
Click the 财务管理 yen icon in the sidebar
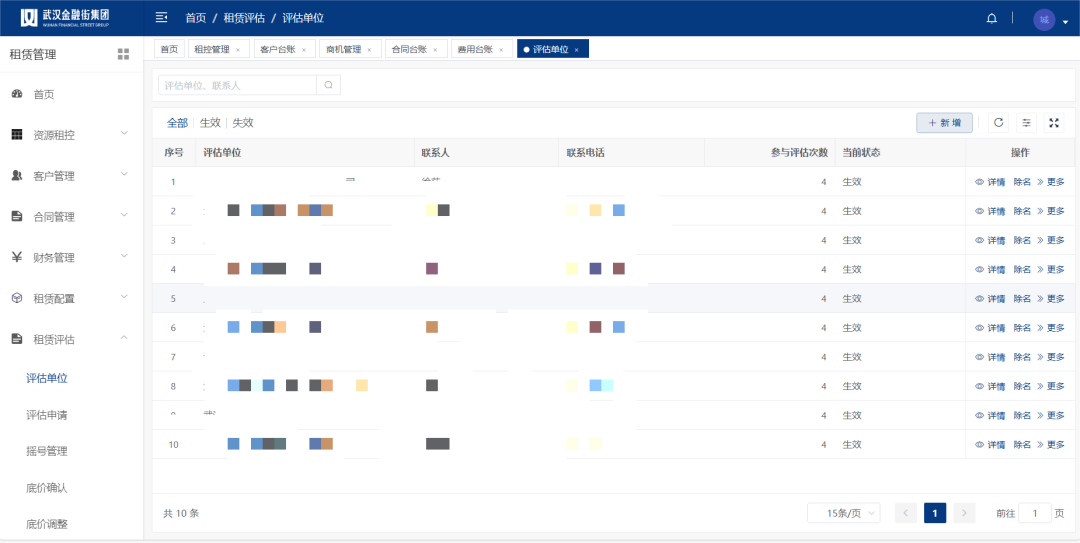17,257
